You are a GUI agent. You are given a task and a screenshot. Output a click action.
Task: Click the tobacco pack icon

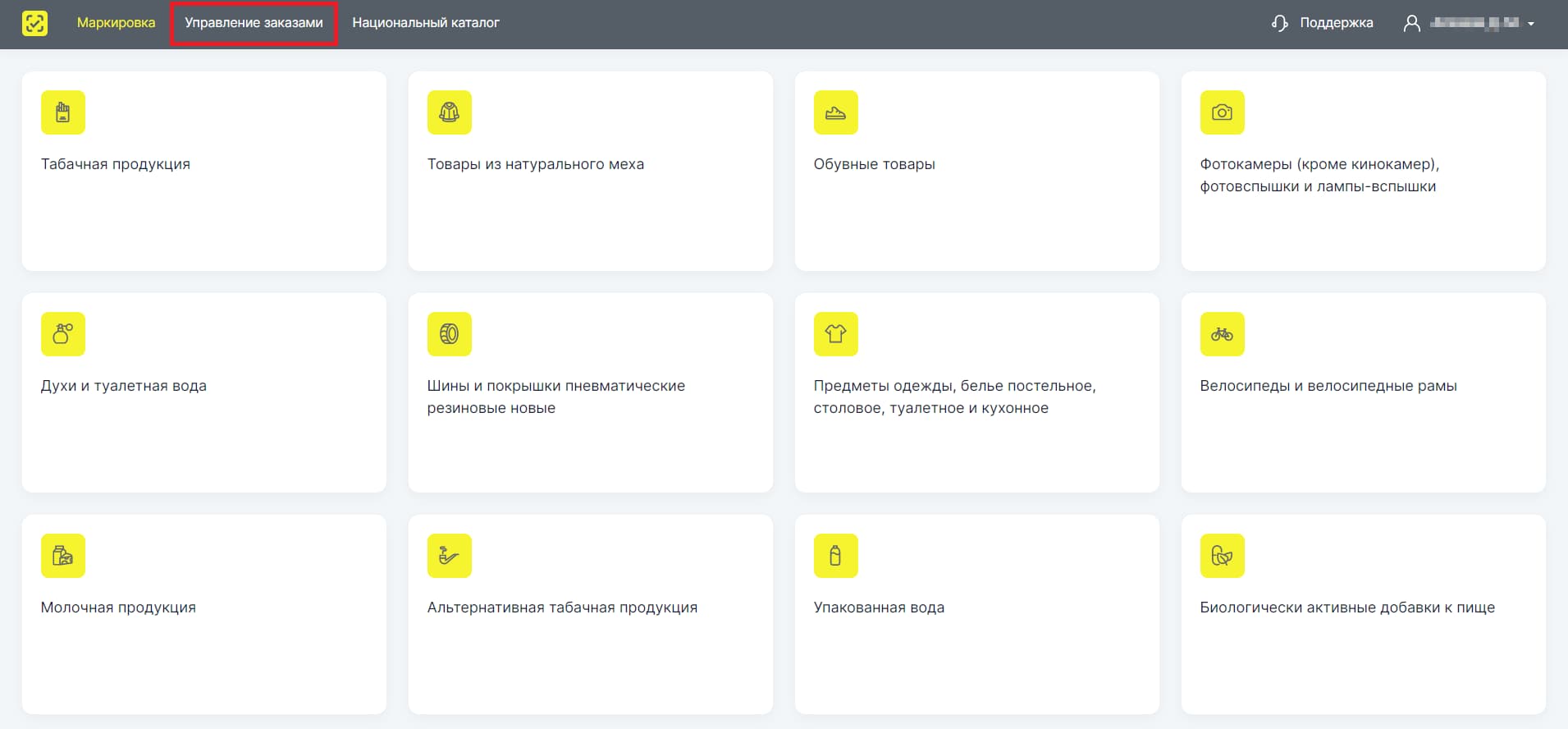(63, 112)
